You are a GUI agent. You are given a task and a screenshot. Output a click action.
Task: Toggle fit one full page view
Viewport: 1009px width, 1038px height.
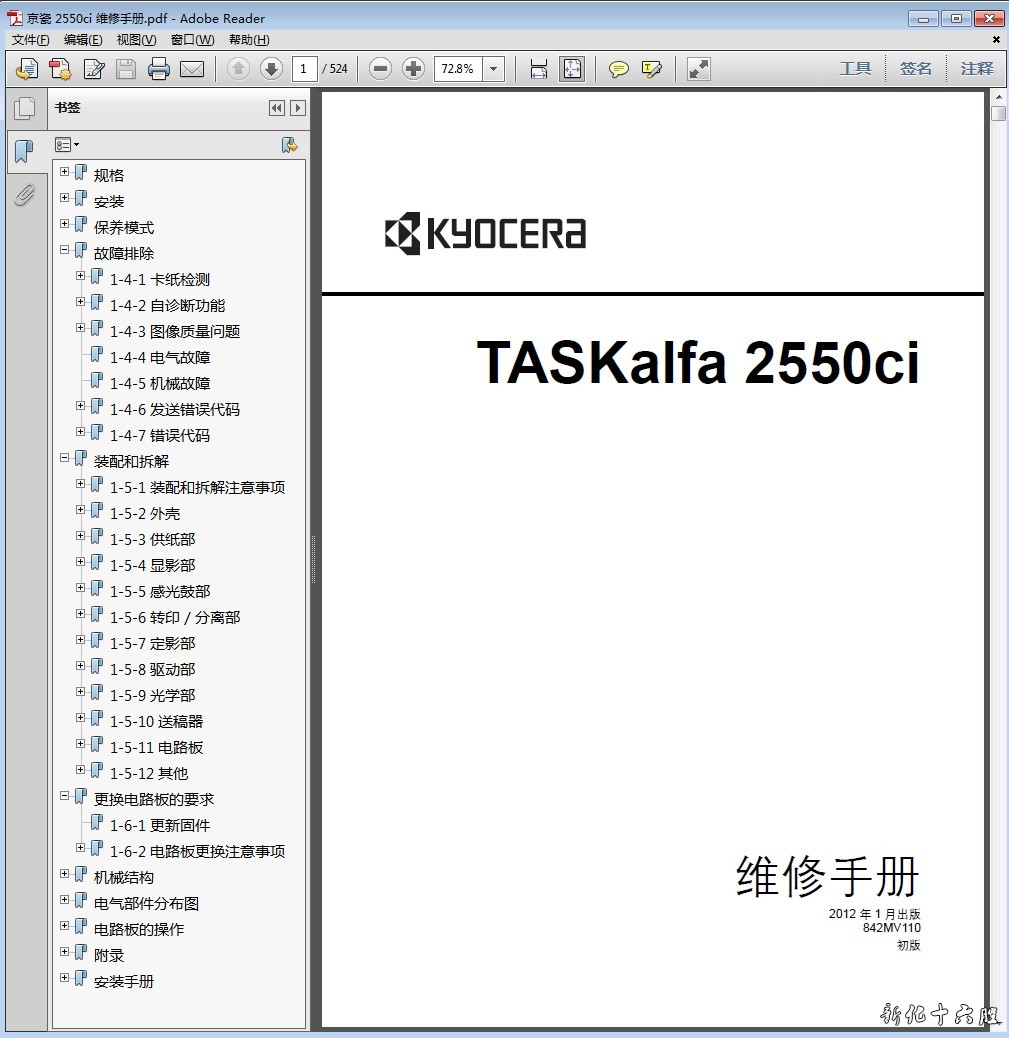(x=572, y=69)
